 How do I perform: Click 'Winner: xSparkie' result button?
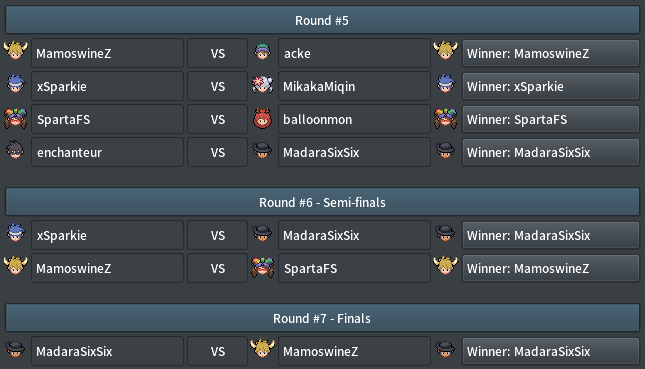pos(551,86)
